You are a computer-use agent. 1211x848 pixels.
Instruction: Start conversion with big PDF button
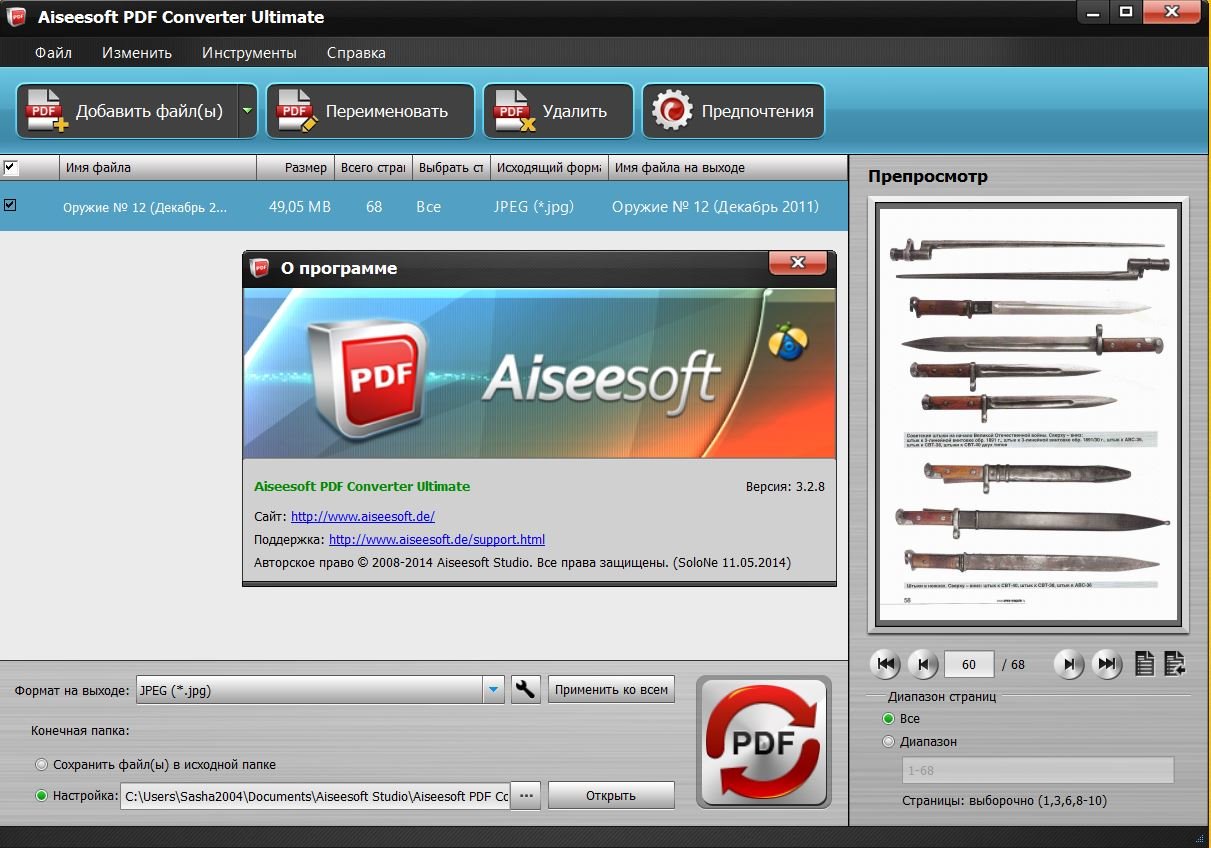(x=764, y=741)
